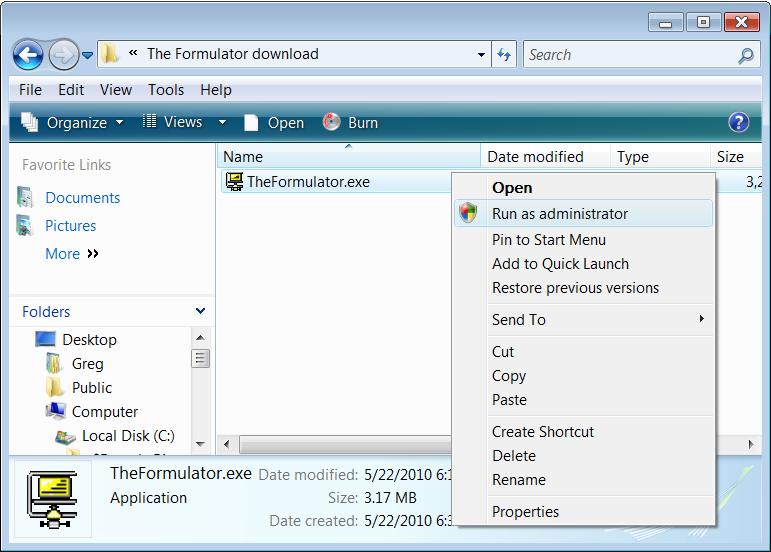
Task: Click the folder tree scroll-down arrow
Action: click(200, 444)
